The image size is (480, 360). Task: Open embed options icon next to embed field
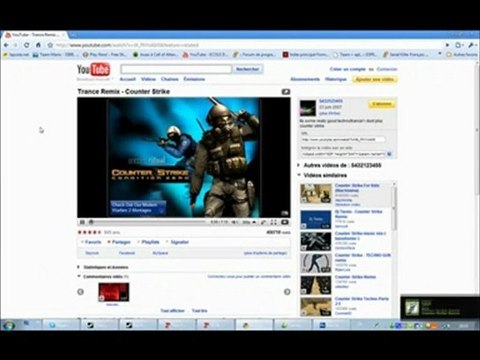[389, 154]
